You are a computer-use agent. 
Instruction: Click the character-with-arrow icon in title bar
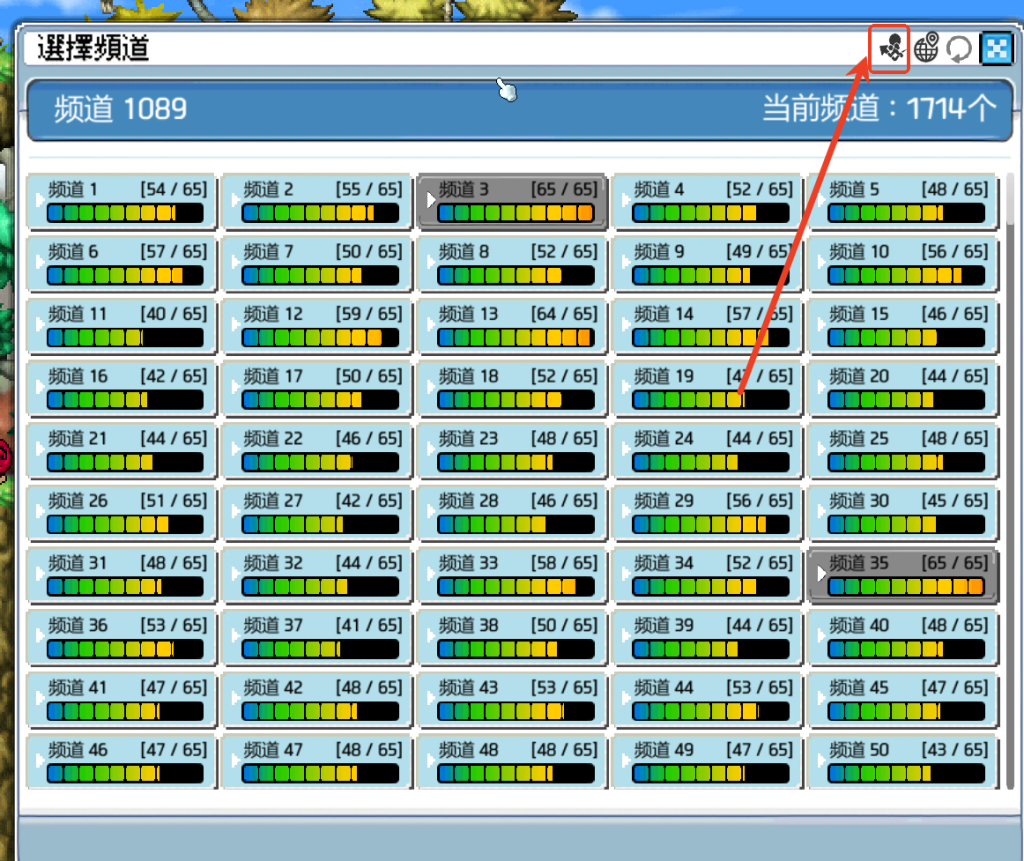[x=889, y=48]
